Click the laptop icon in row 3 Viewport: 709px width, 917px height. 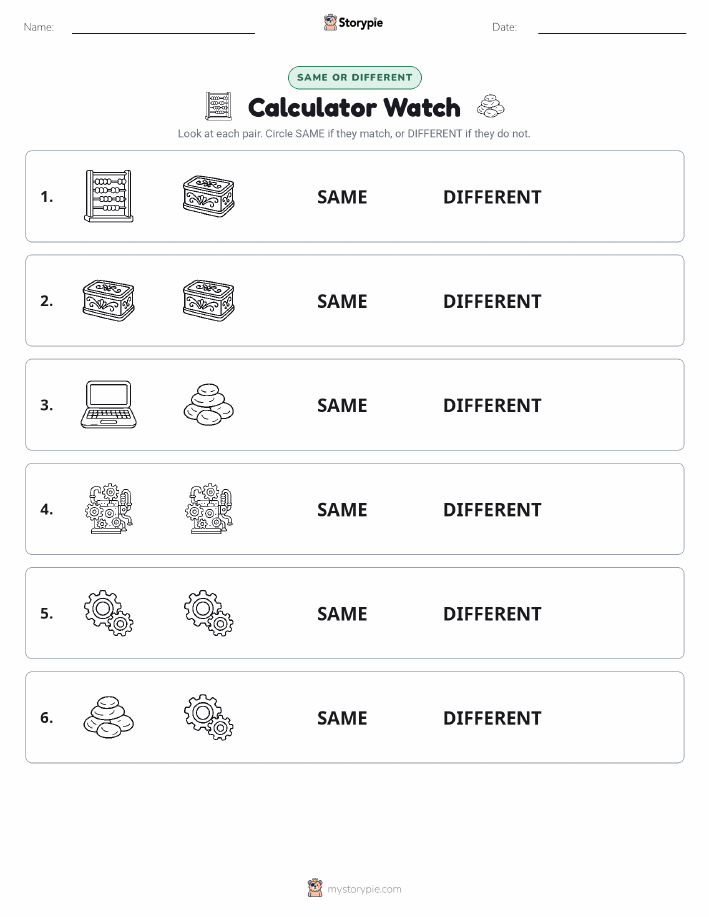pos(109,405)
